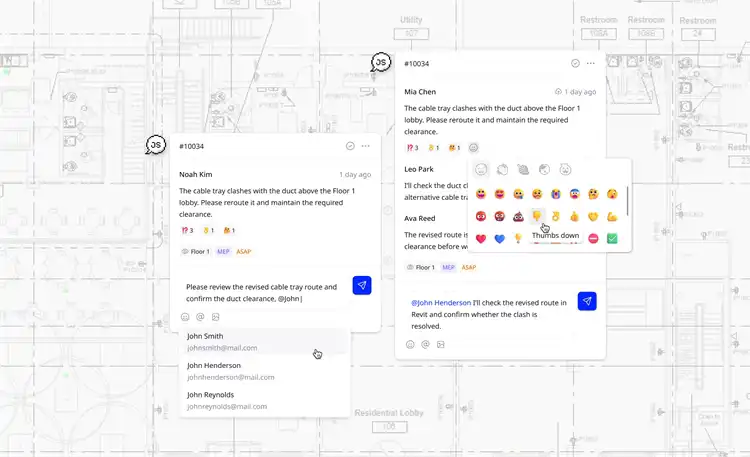Select John Reynolds from mention suggestions
Viewport: 750px width, 457px height.
point(264,400)
